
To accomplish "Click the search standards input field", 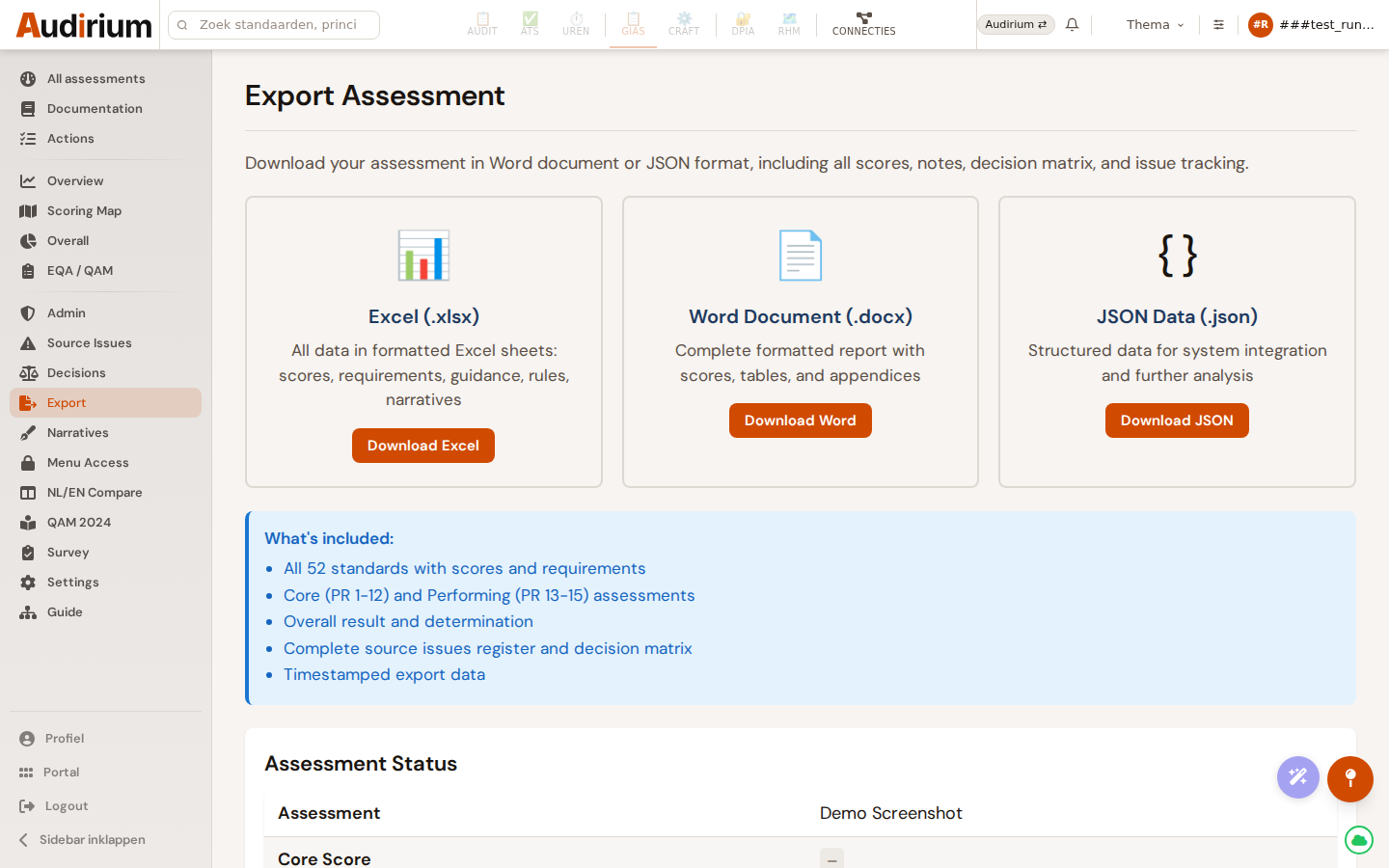I will [x=274, y=25].
